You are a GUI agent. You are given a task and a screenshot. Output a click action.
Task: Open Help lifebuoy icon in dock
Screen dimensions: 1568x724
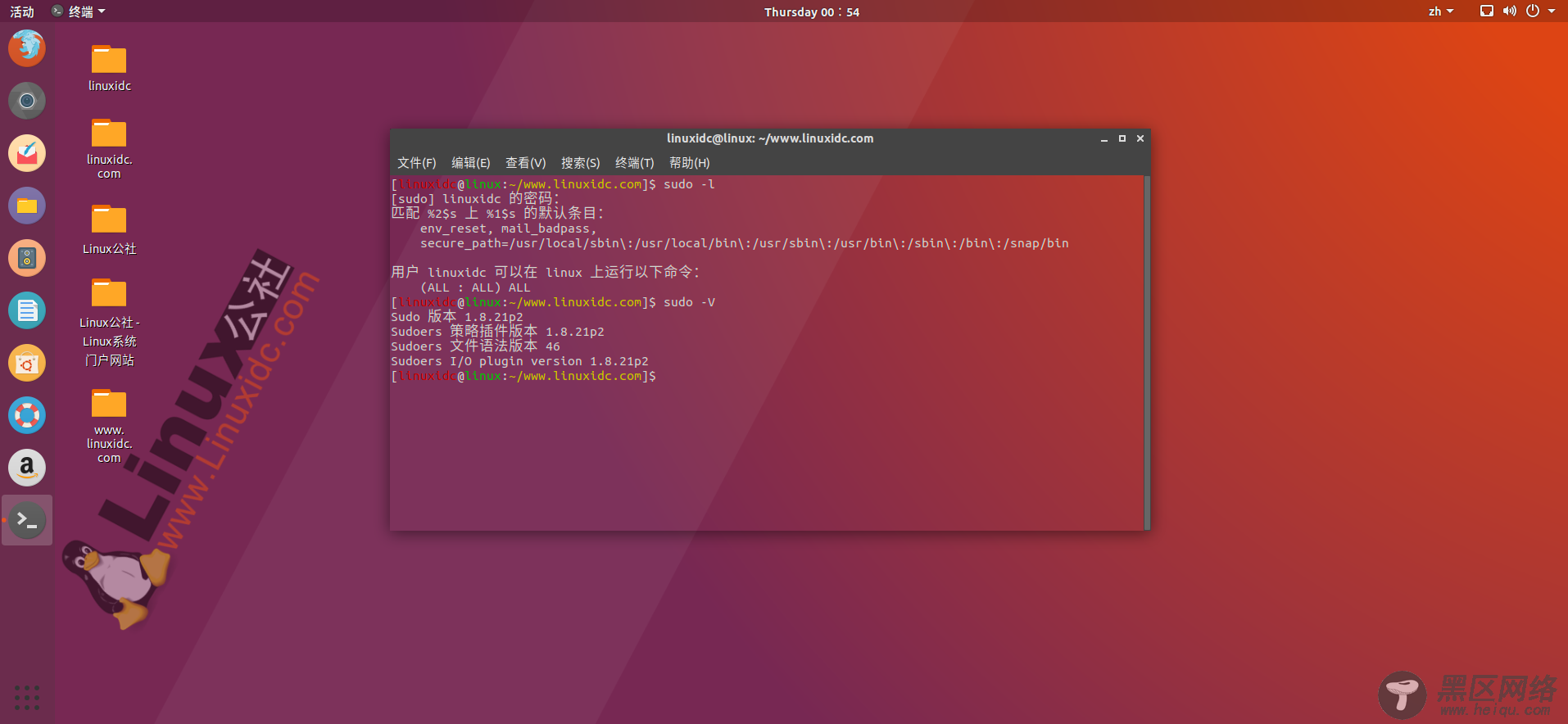pos(27,415)
